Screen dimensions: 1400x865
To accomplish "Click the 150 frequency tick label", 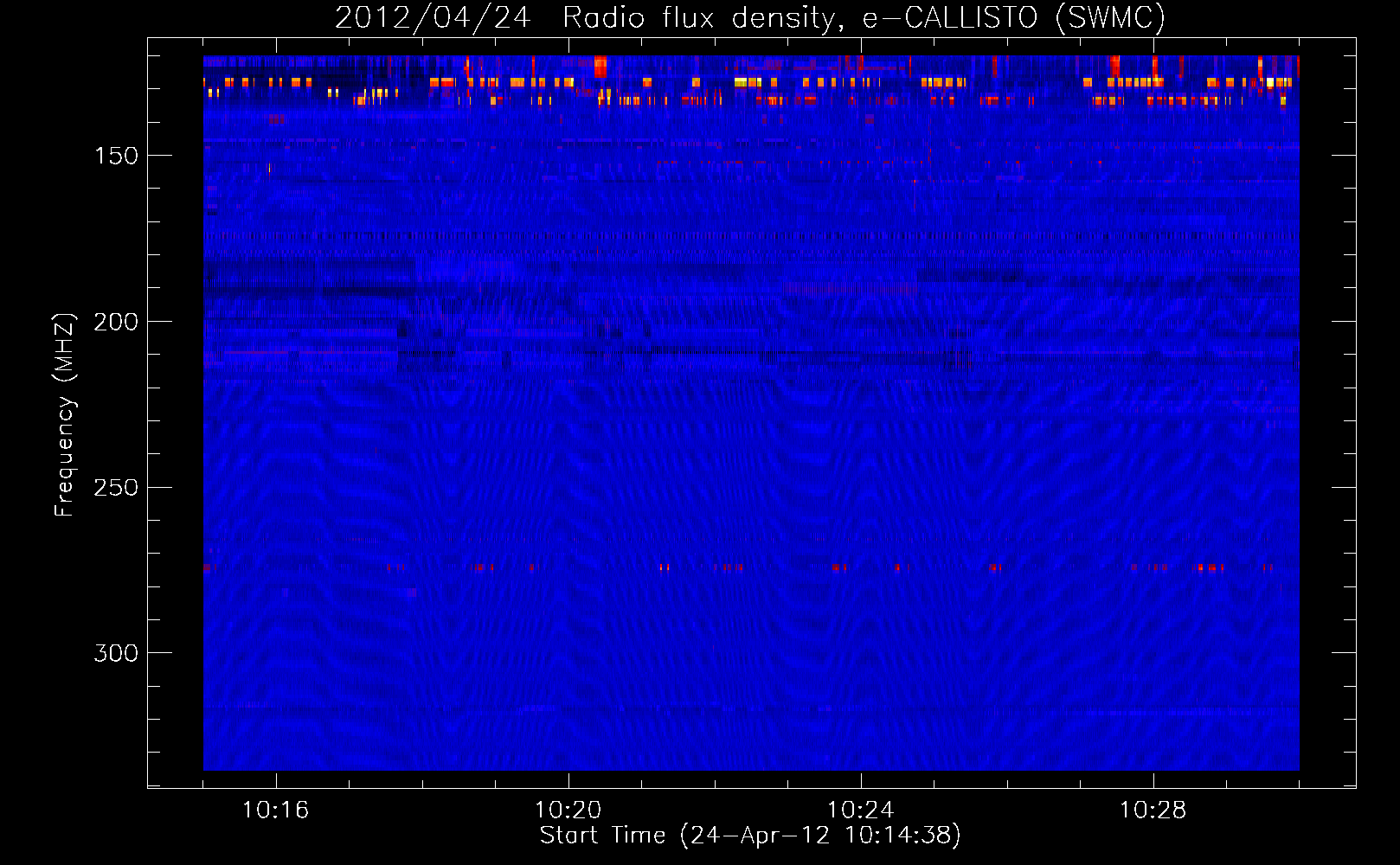I will (117, 156).
